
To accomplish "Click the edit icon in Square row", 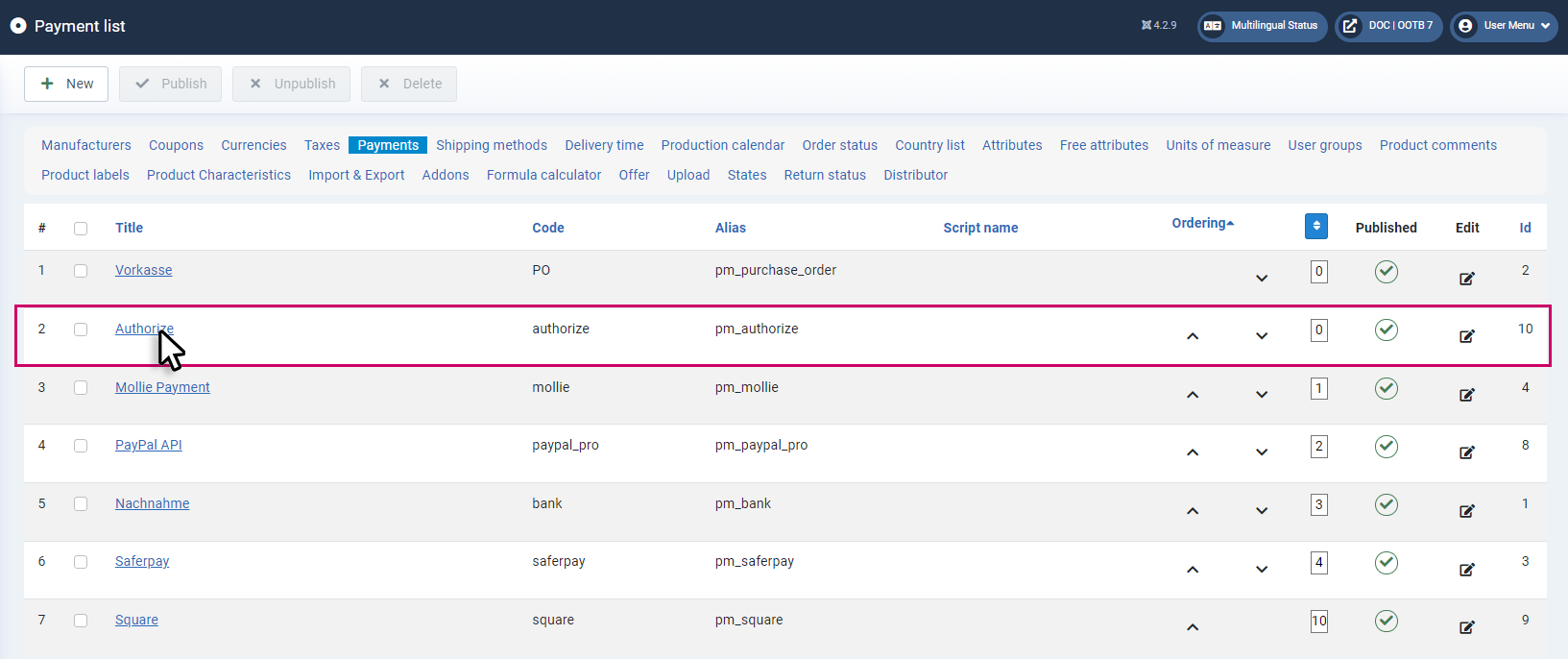I will click(x=1466, y=627).
